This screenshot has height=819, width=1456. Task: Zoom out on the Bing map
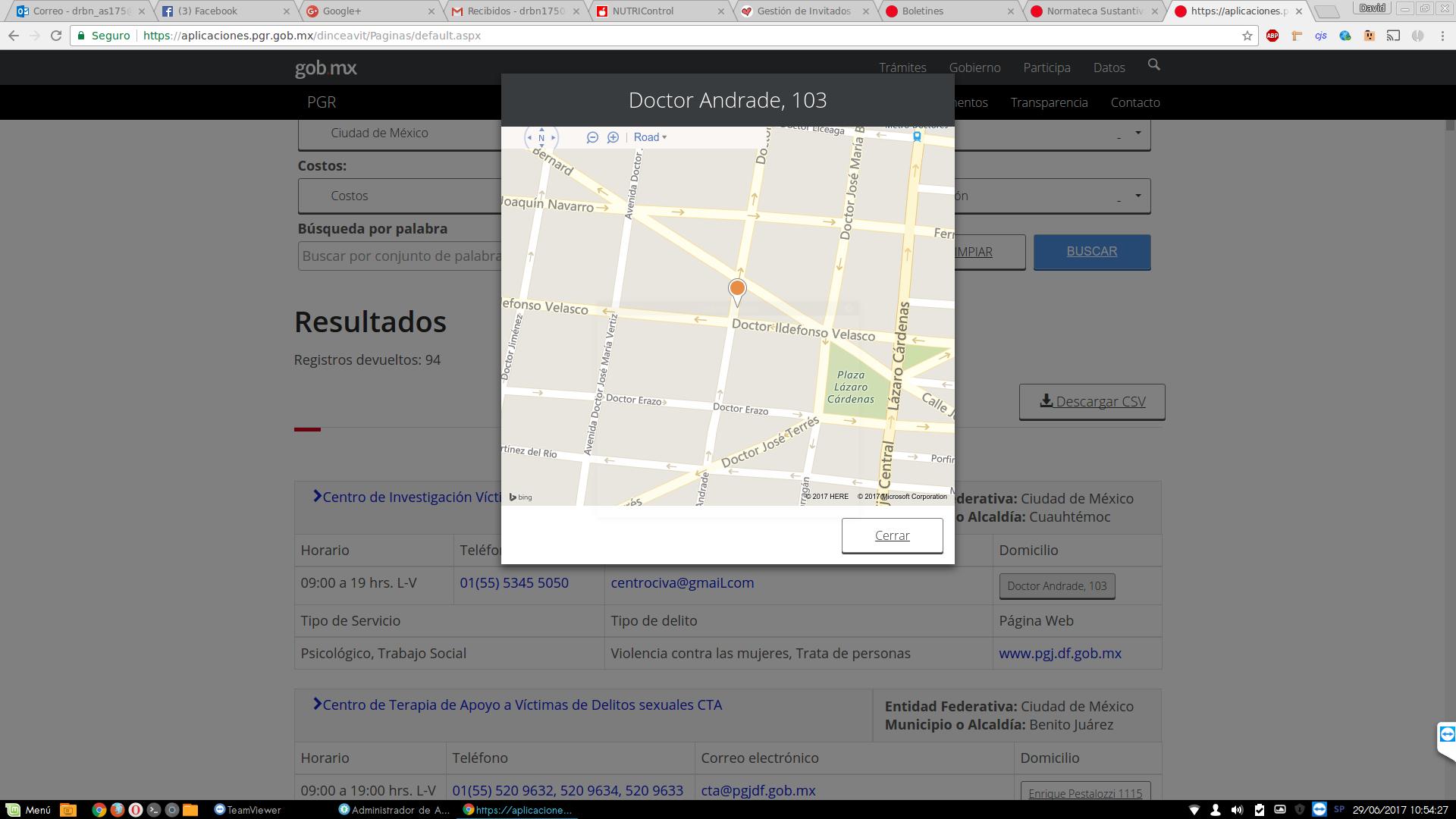(x=592, y=137)
